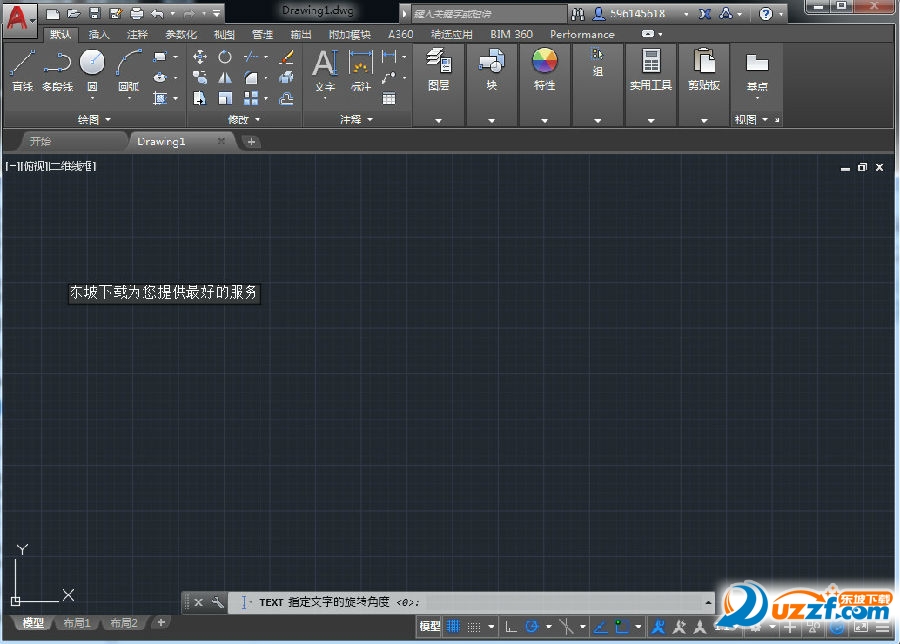Click the binoculars search icon
The width and height of the screenshot is (900, 644).
click(577, 14)
